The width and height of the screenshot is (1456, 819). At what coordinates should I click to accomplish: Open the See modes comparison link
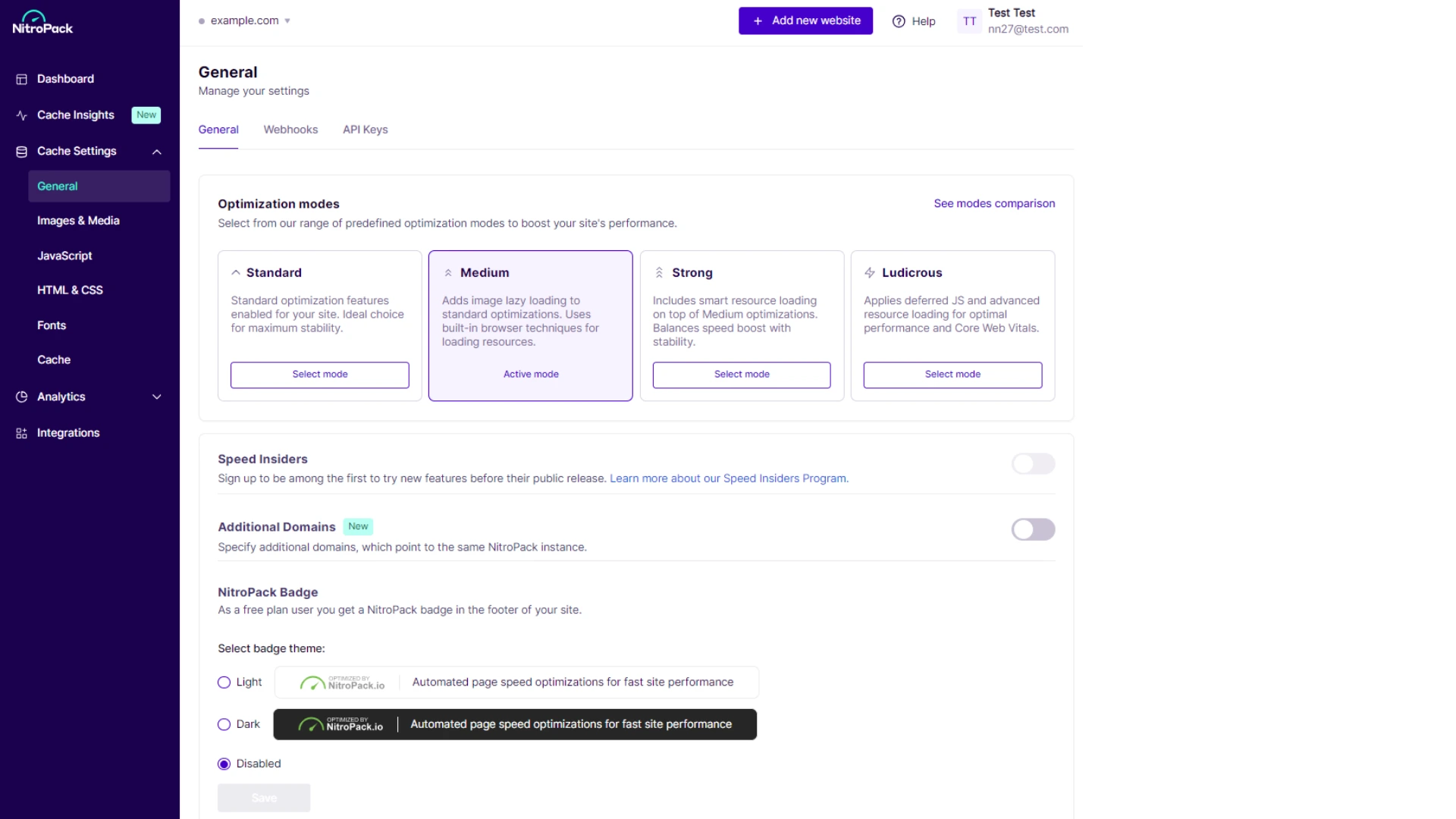click(x=994, y=203)
